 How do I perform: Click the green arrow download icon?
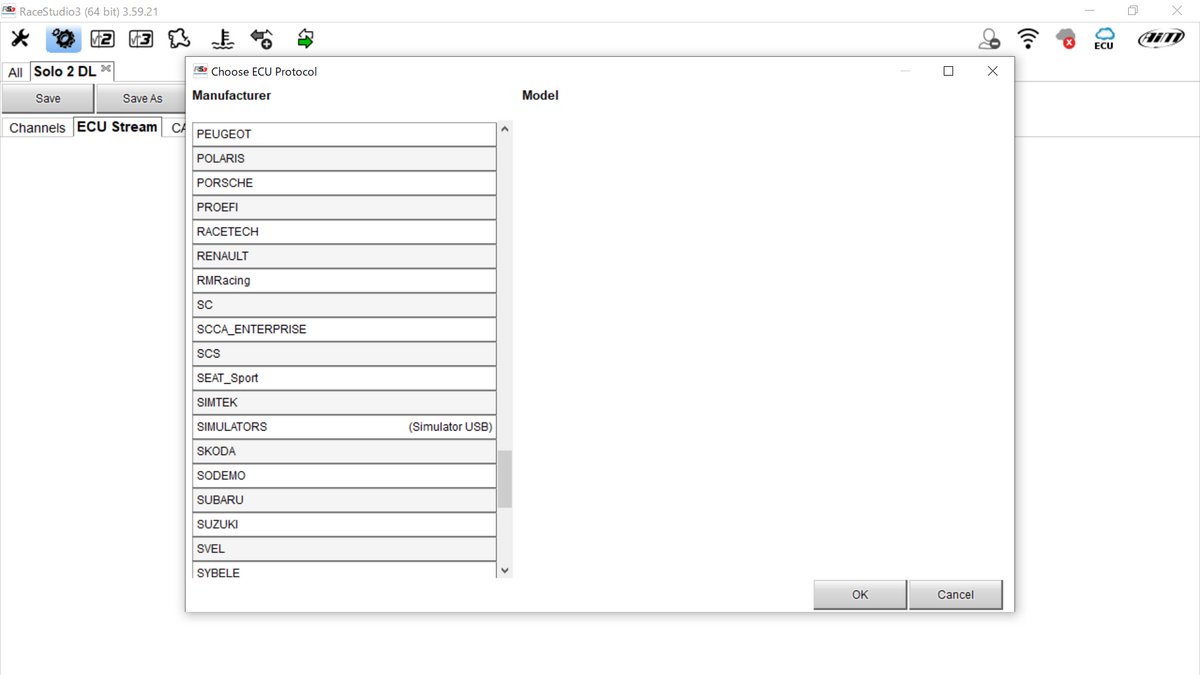pos(306,39)
